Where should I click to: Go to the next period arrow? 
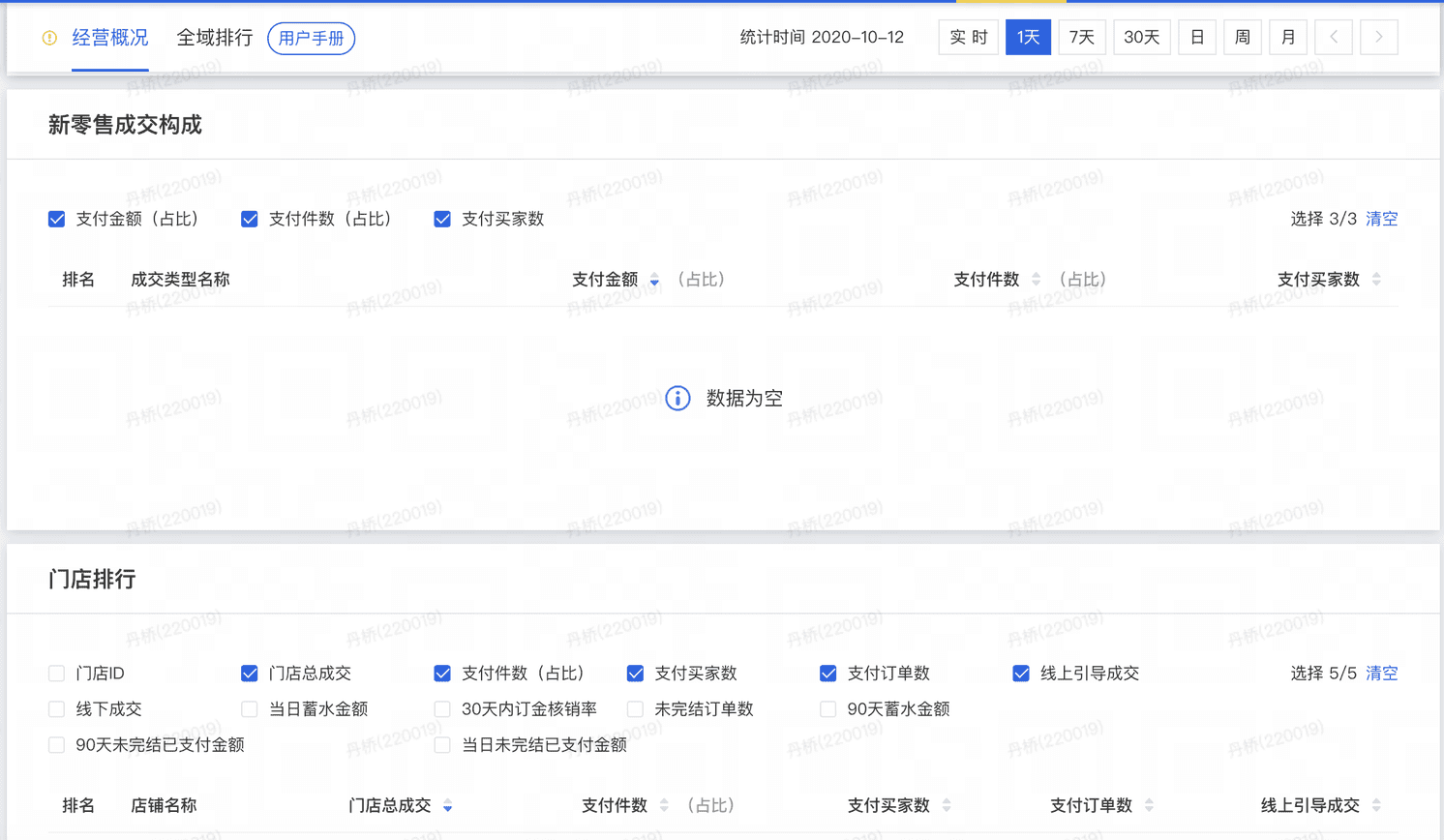(x=1379, y=37)
